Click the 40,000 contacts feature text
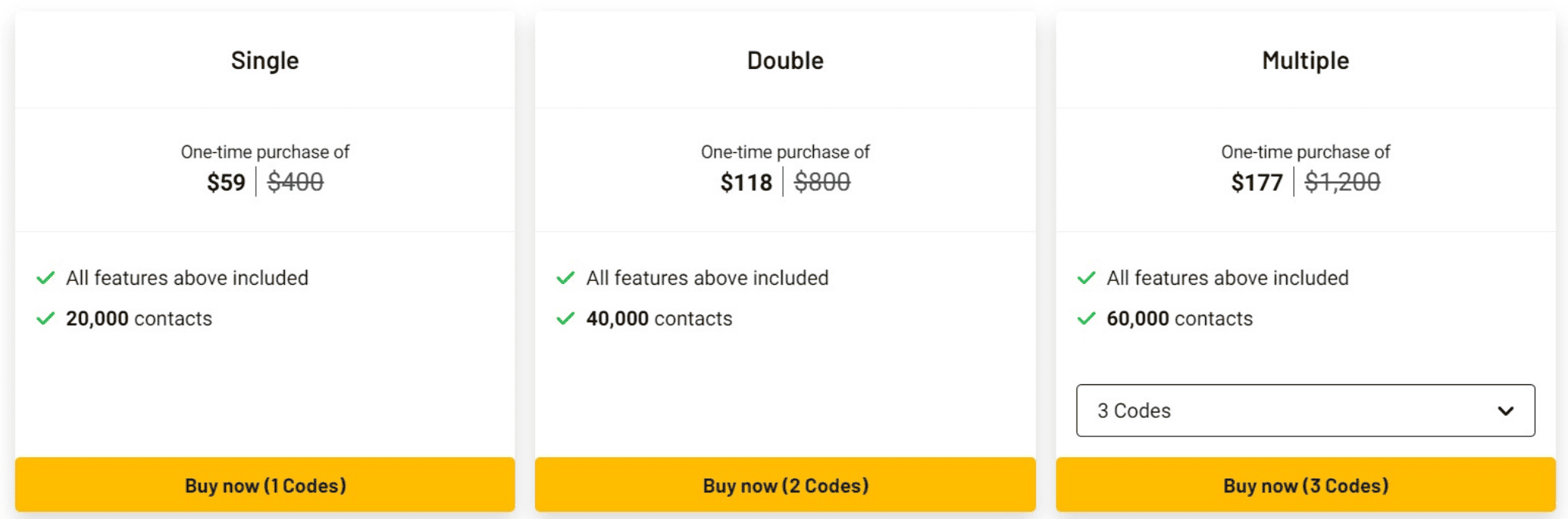The height and width of the screenshot is (519, 1568). (x=659, y=318)
